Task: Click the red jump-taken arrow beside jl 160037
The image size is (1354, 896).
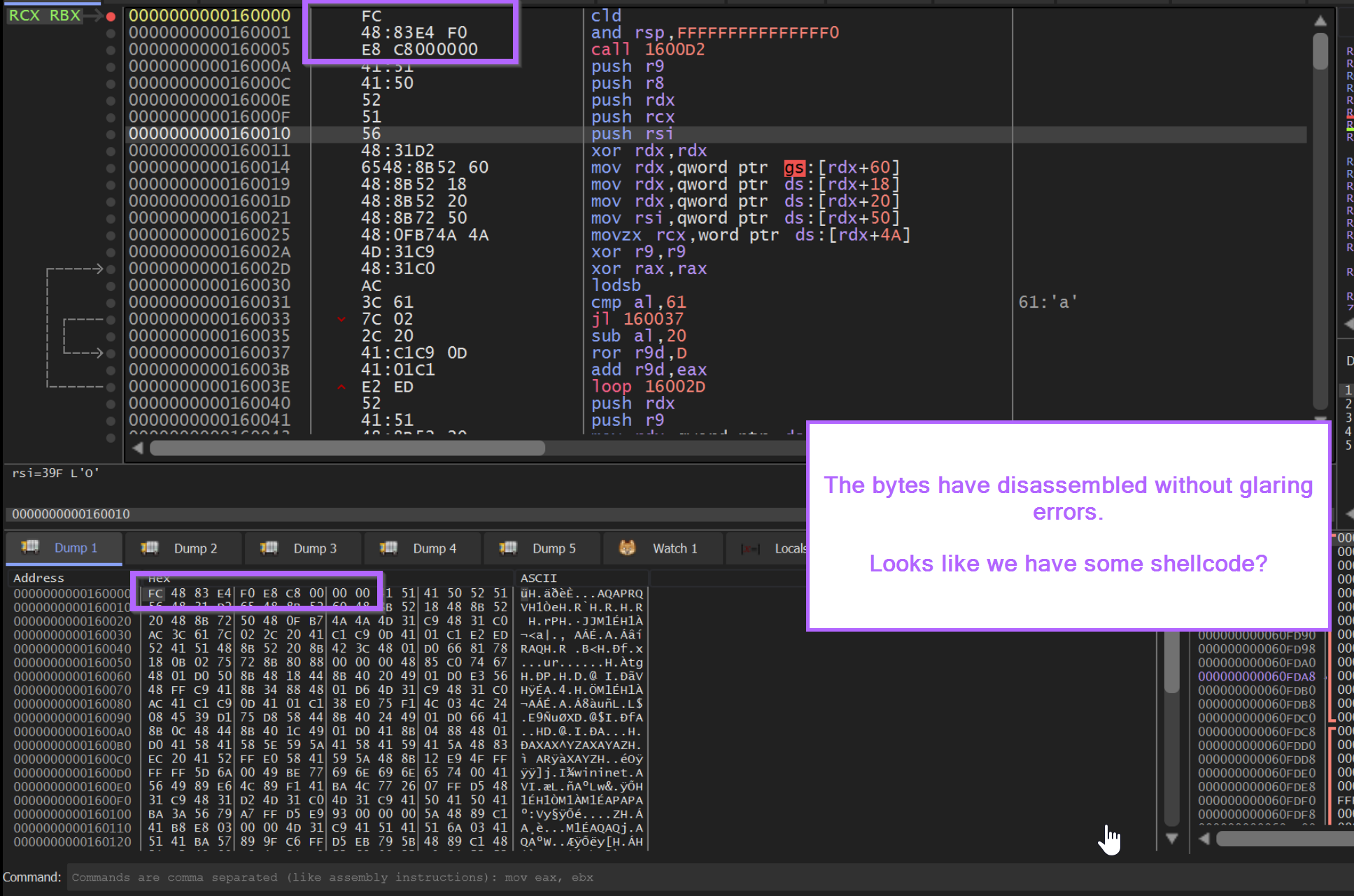Action: pyautogui.click(x=341, y=319)
